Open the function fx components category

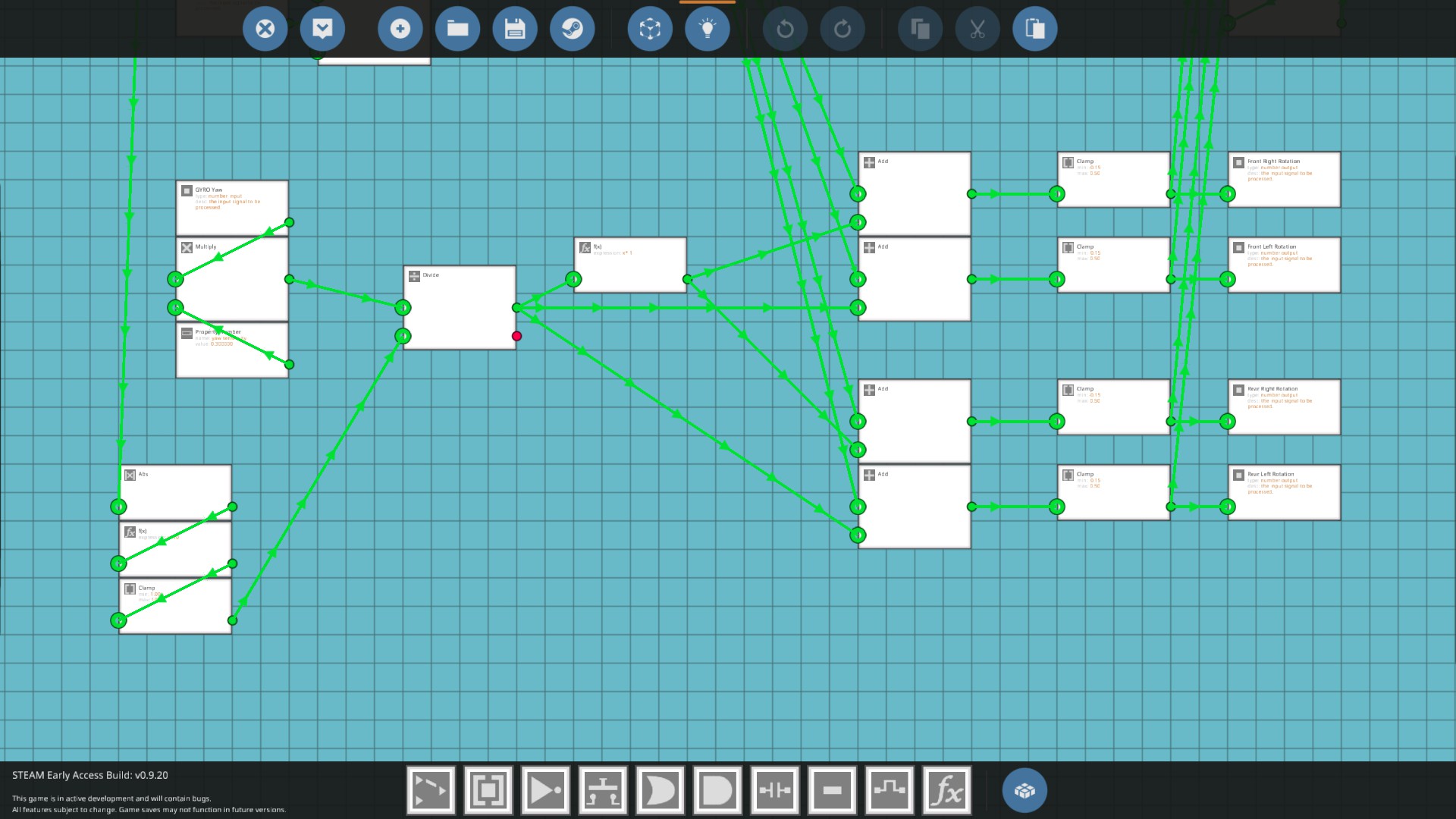tap(947, 790)
